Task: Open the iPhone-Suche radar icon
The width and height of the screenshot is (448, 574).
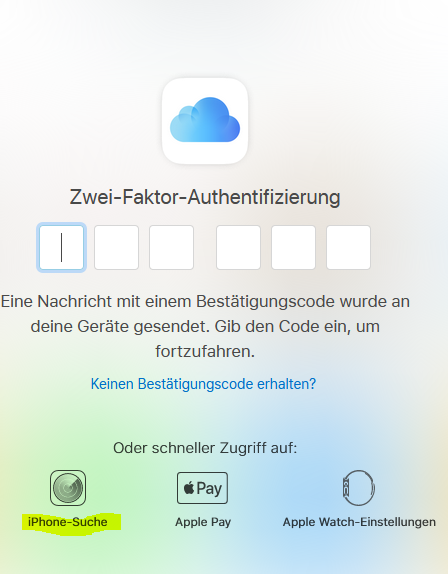Action: pos(68,488)
